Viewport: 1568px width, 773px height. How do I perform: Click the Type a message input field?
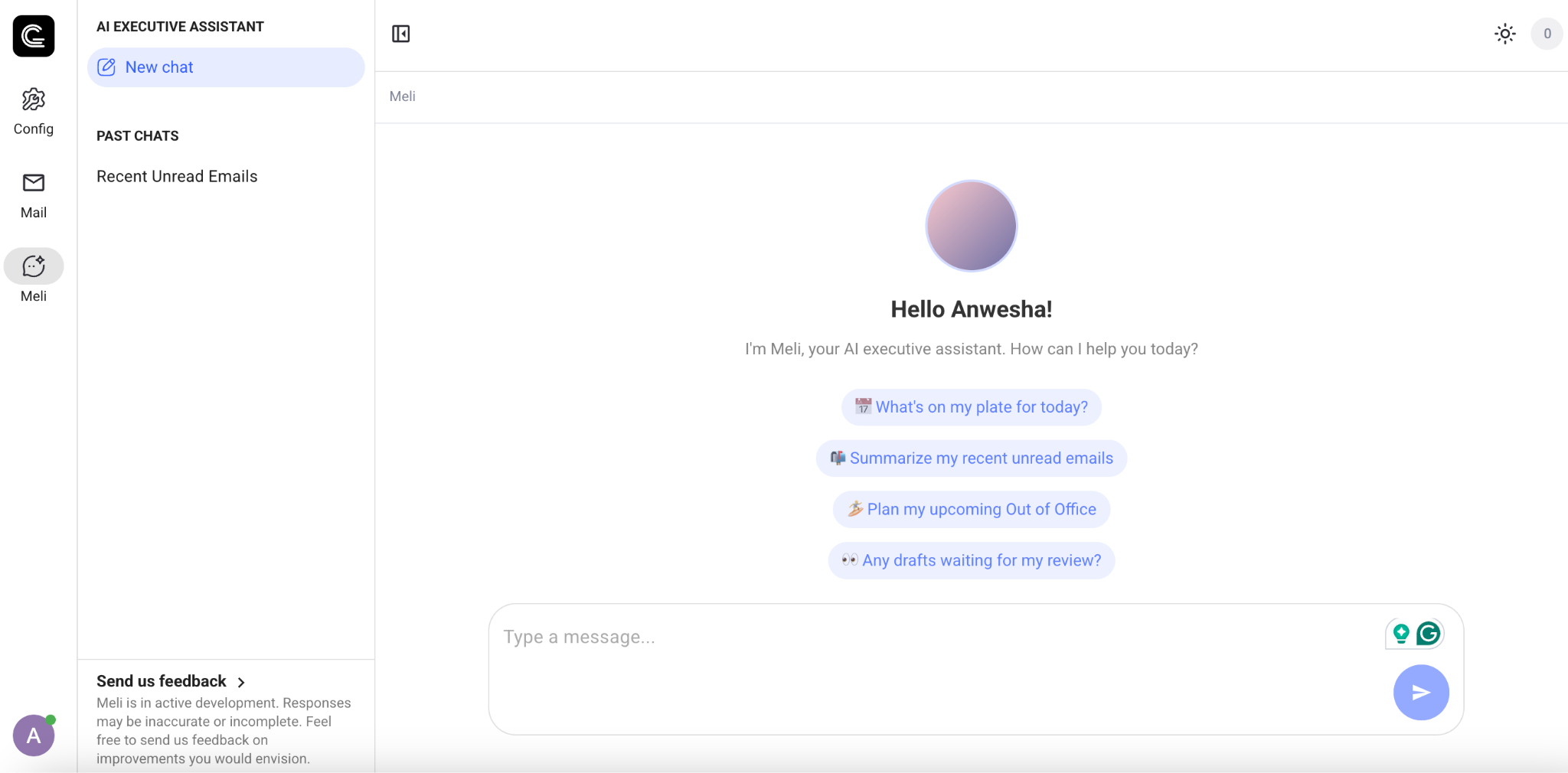[842, 636]
